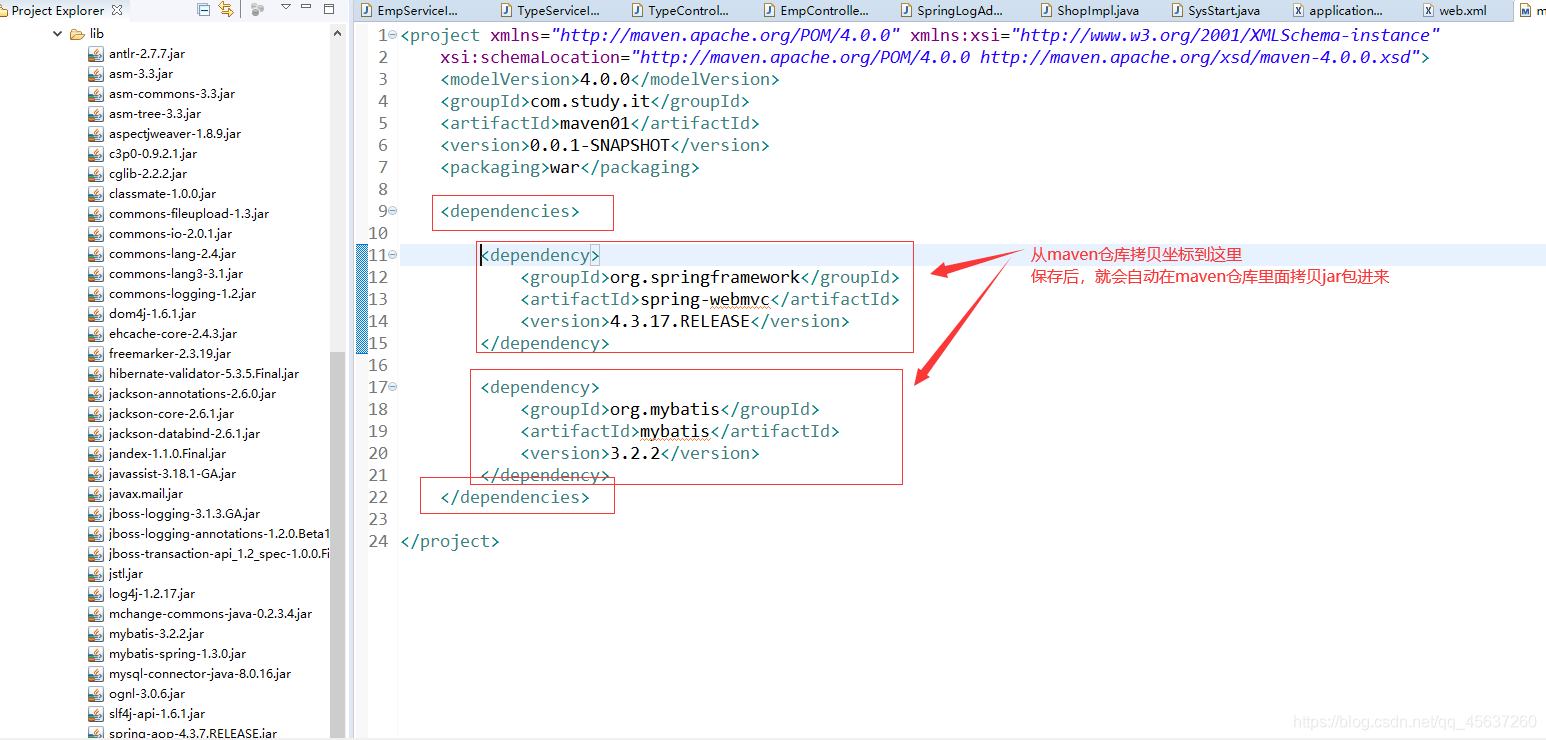
Task: Click Project Explorer vertical scrollbar thumb
Action: [338, 544]
